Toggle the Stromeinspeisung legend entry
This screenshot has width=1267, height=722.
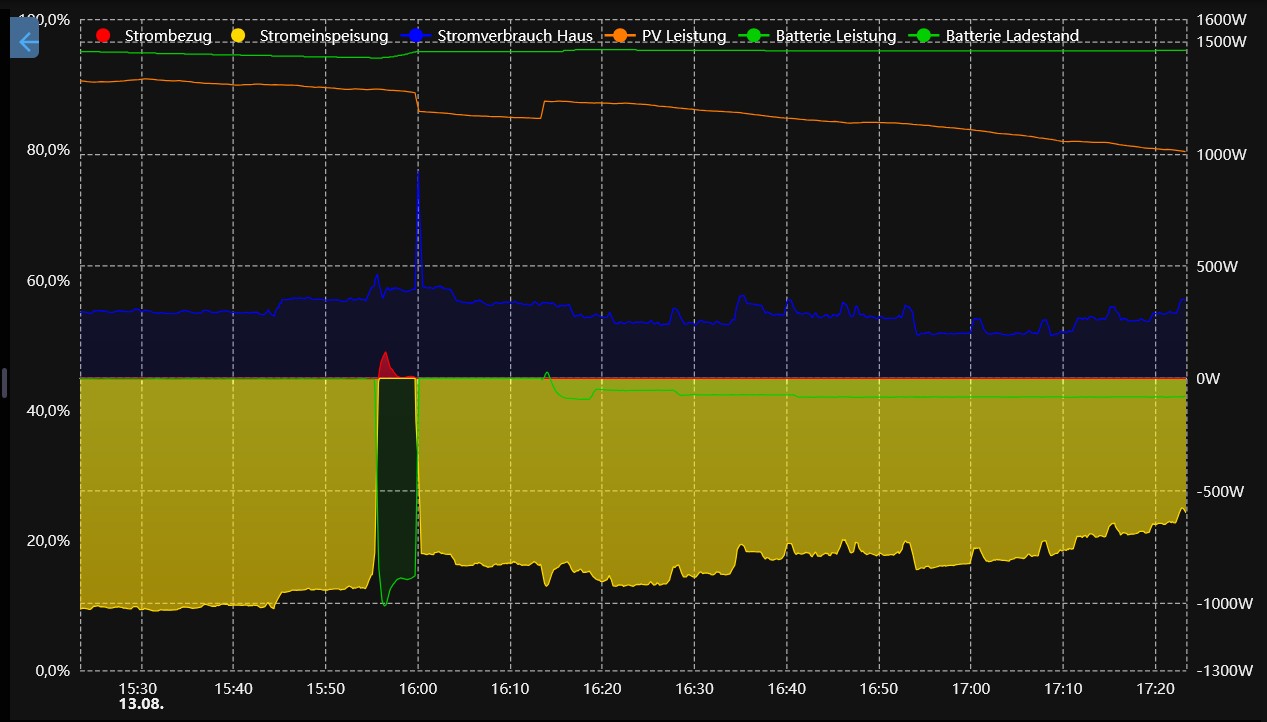coord(309,36)
